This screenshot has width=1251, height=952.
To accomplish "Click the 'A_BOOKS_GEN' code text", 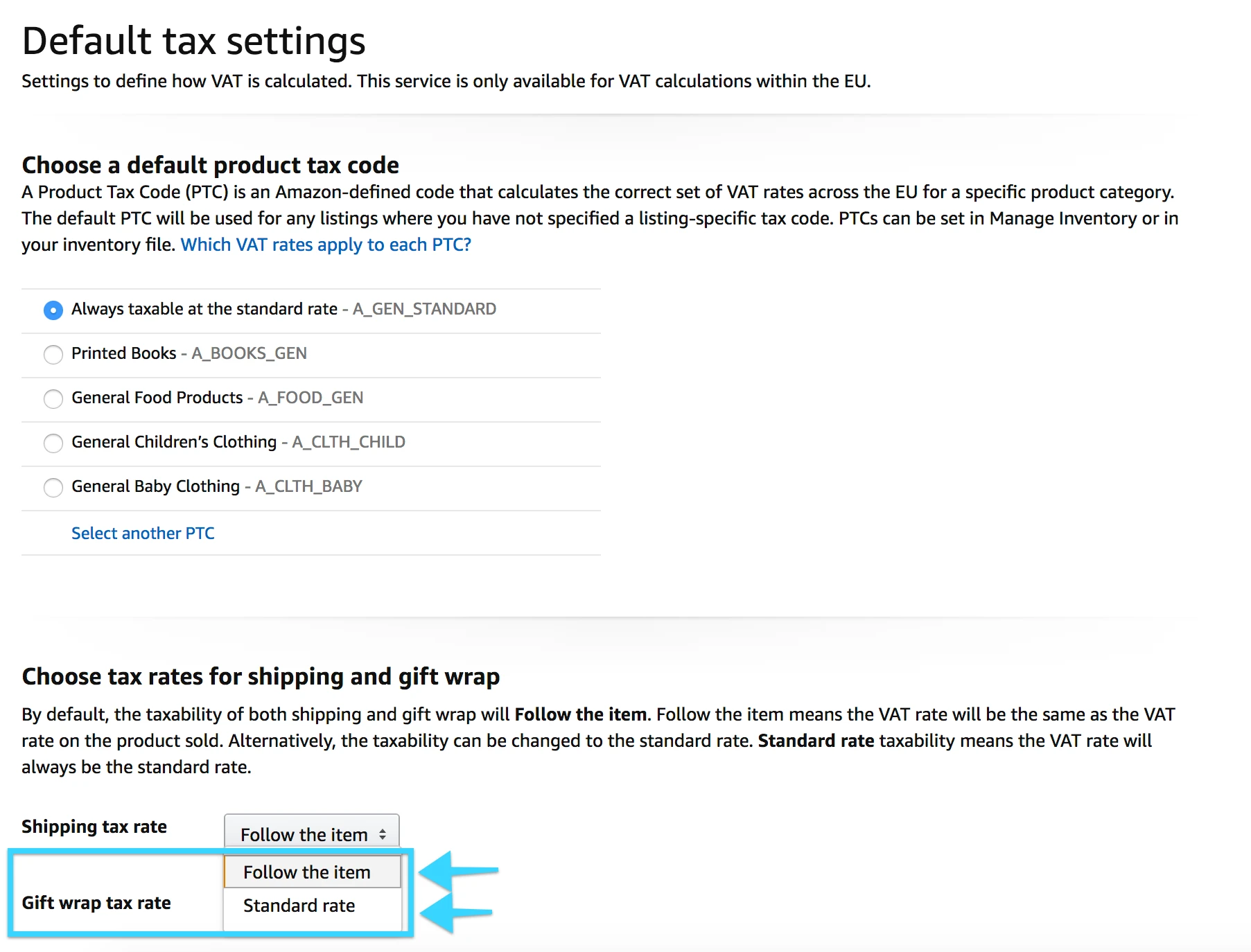I will [249, 353].
